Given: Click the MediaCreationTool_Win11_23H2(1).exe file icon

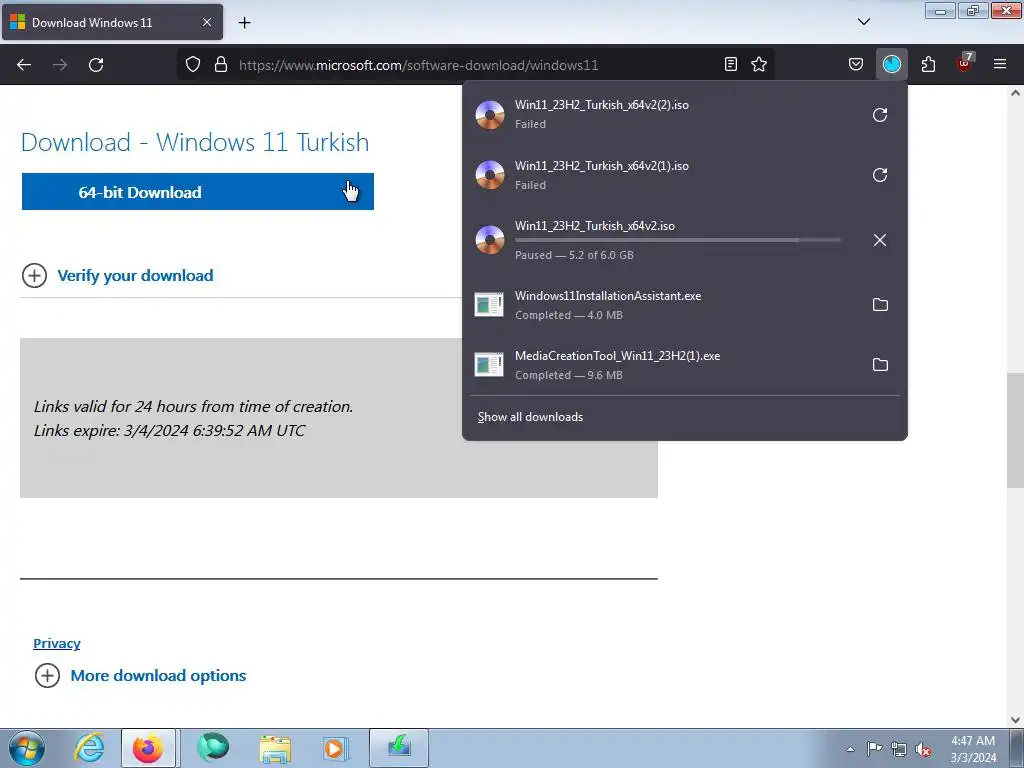Looking at the screenshot, I should [x=489, y=364].
